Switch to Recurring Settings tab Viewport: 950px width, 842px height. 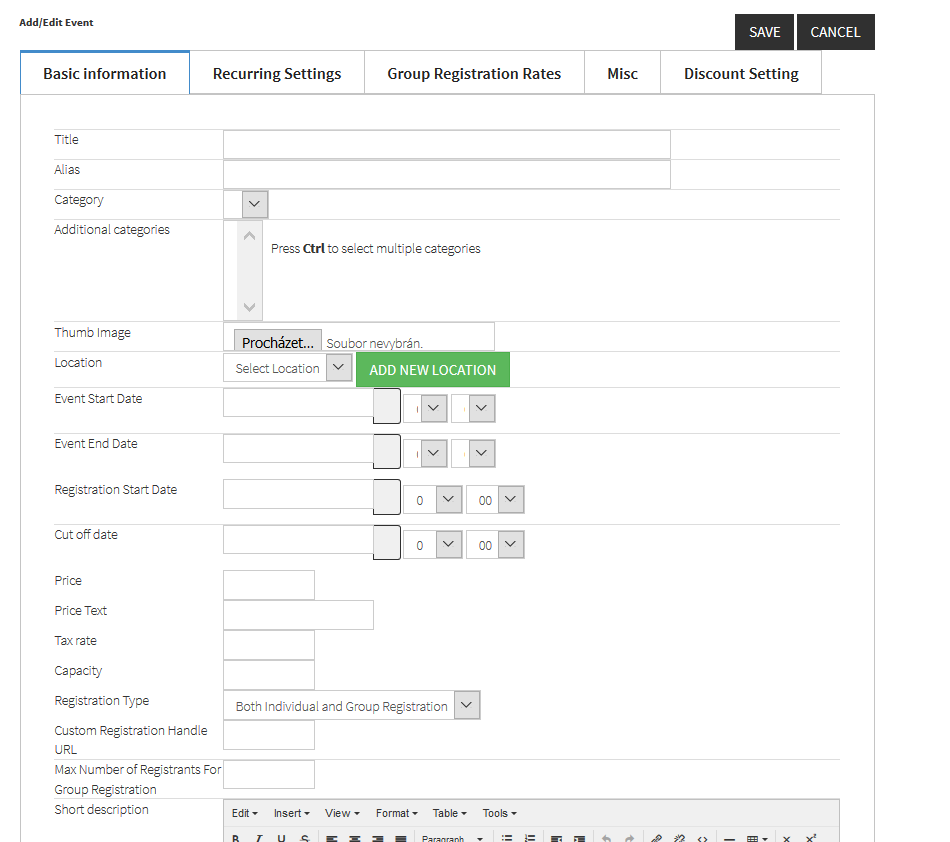tap(277, 74)
